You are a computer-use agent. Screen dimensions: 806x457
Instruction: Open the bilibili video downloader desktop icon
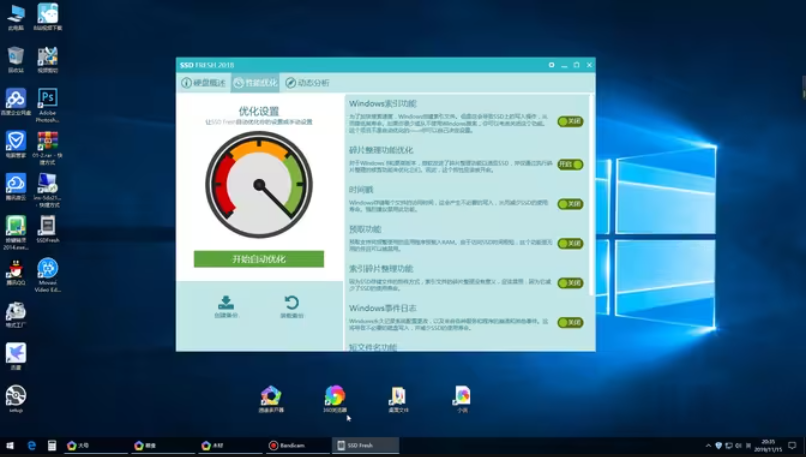[x=47, y=17]
